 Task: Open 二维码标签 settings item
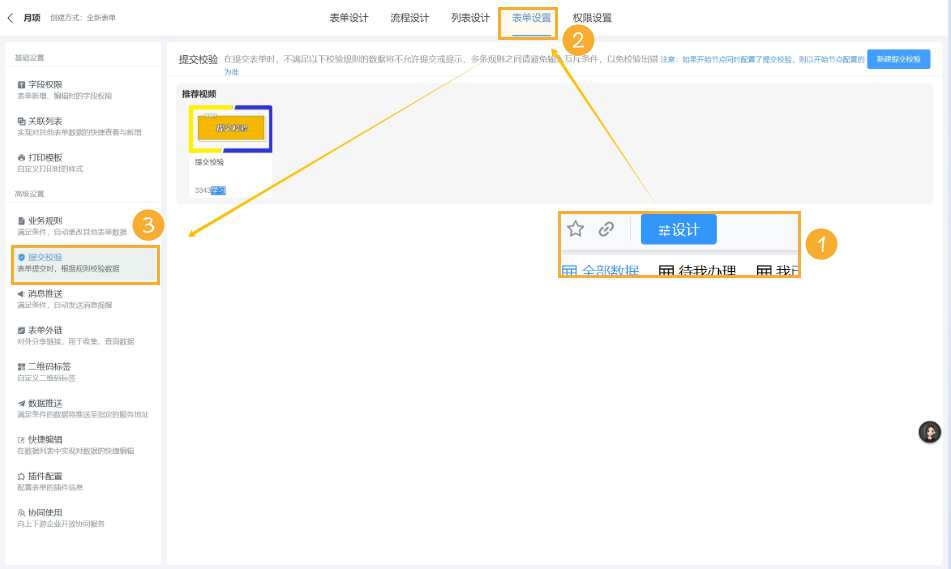[84, 372]
